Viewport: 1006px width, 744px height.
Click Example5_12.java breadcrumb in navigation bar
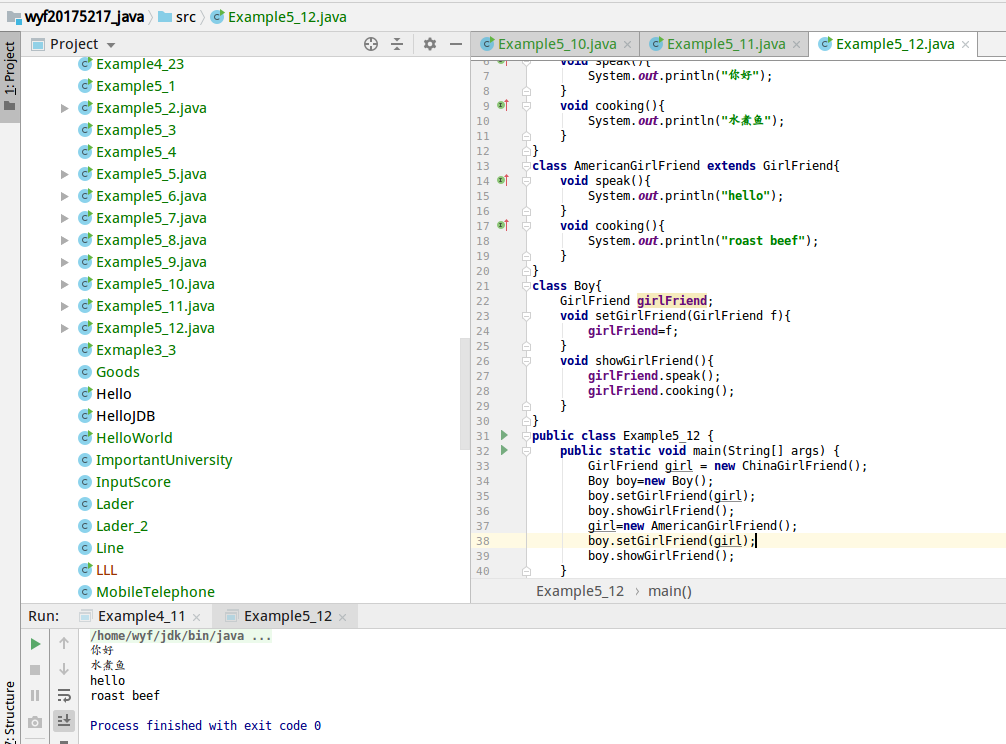point(279,17)
